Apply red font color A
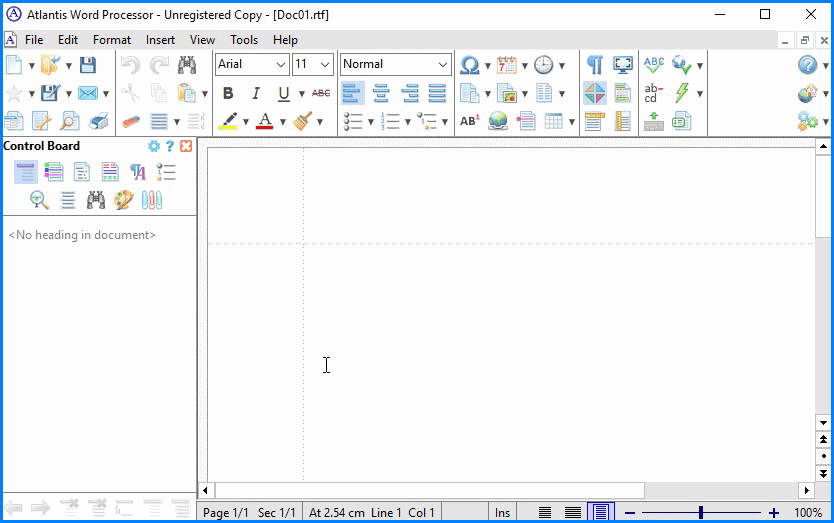834x523 pixels. point(264,121)
